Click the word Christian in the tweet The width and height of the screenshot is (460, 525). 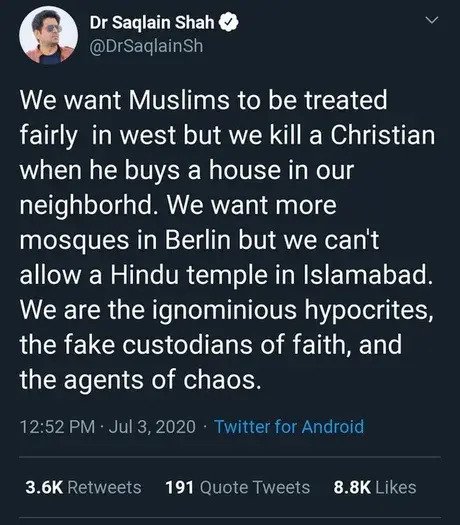383,135
